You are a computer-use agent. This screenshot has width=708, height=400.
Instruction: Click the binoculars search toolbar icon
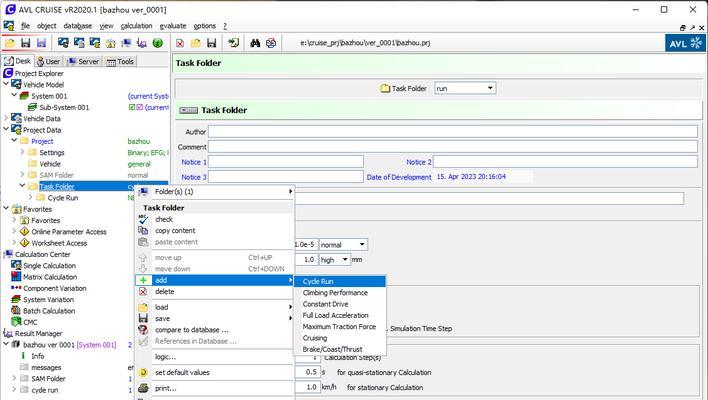click(255, 43)
